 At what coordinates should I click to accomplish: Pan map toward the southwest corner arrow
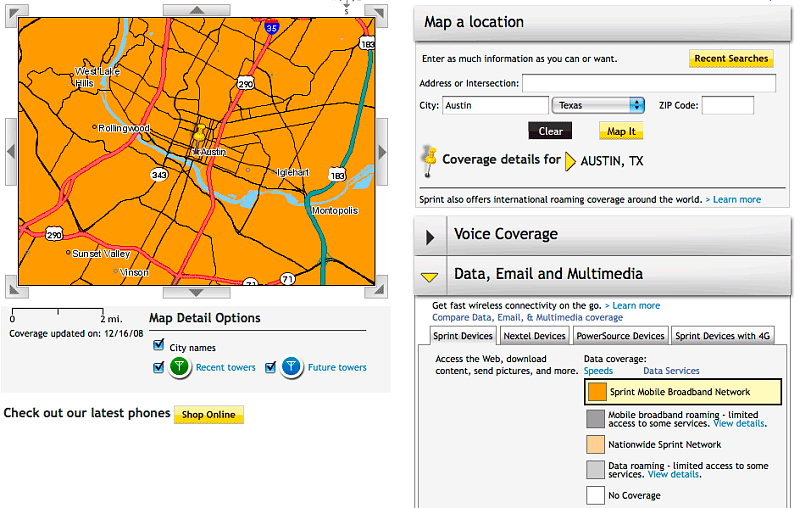[16, 288]
